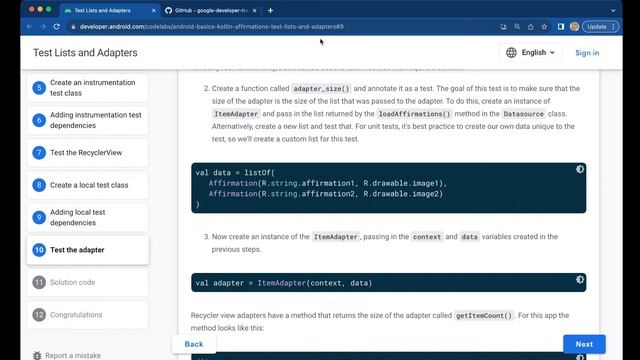Click the val adapter = ItemAdapter code line
Image resolution: width=640 pixels, height=360 pixels.
coord(284,283)
